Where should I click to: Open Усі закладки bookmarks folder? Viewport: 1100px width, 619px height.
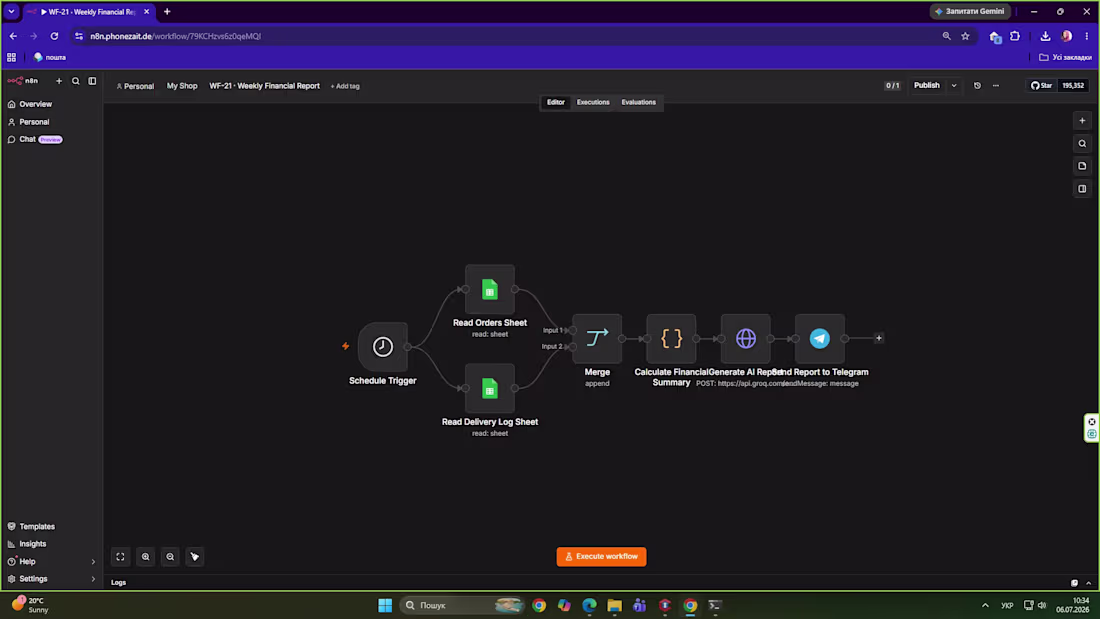1065,58
